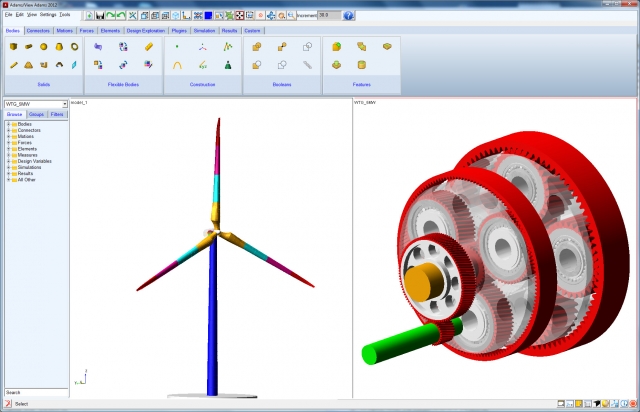Select the Torus solid tool
Image resolution: width=640 pixels, height=412 pixels.
[x=74, y=47]
